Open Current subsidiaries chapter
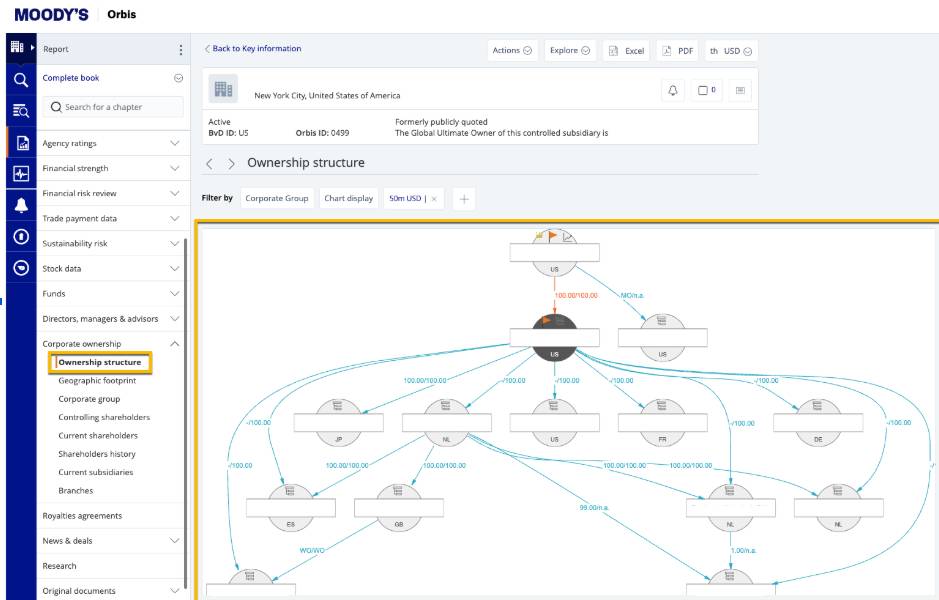Viewport: 939px width, 600px height. click(x=96, y=472)
